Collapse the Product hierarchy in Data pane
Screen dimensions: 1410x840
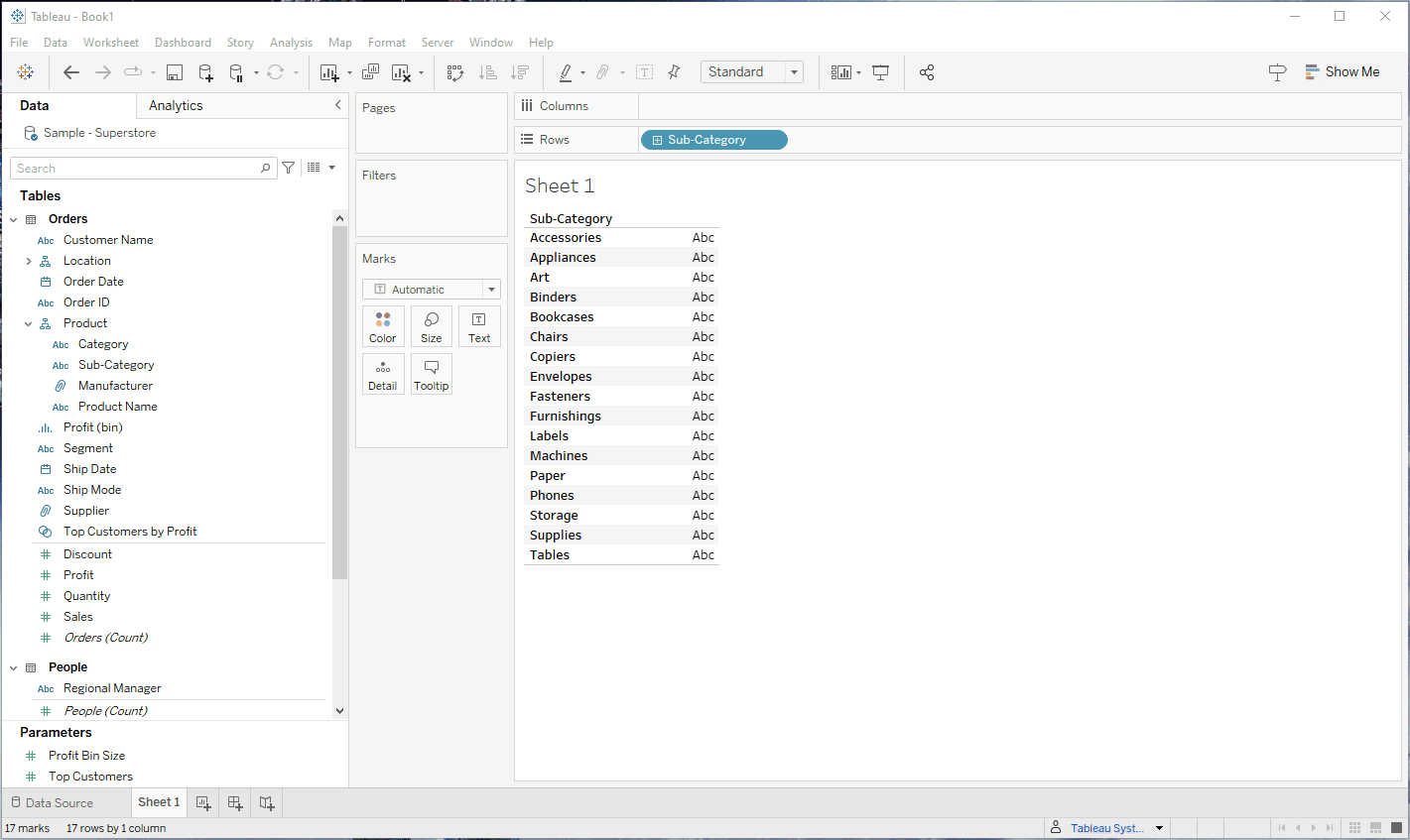coord(29,324)
